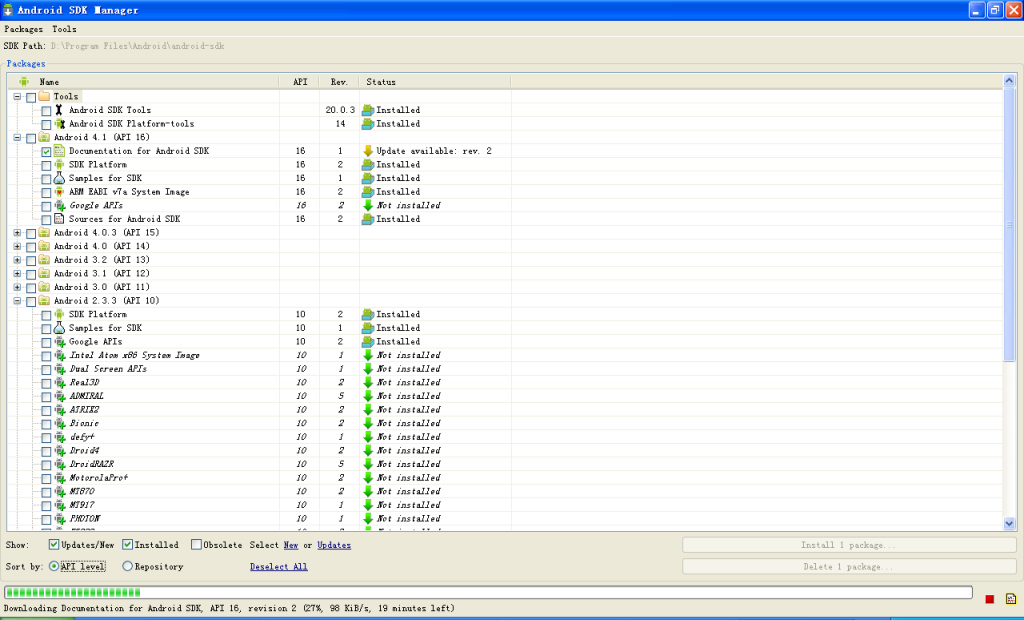
Task: Open the SDK Manager log icon
Action: [x=1011, y=599]
